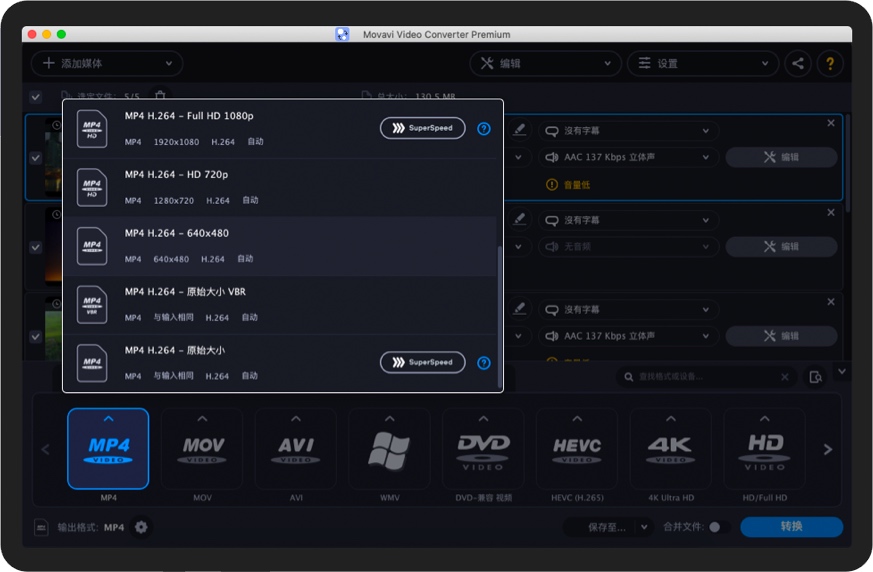Click the first file's 编辑 button
Viewport: 873px width, 572px height.
coord(781,158)
